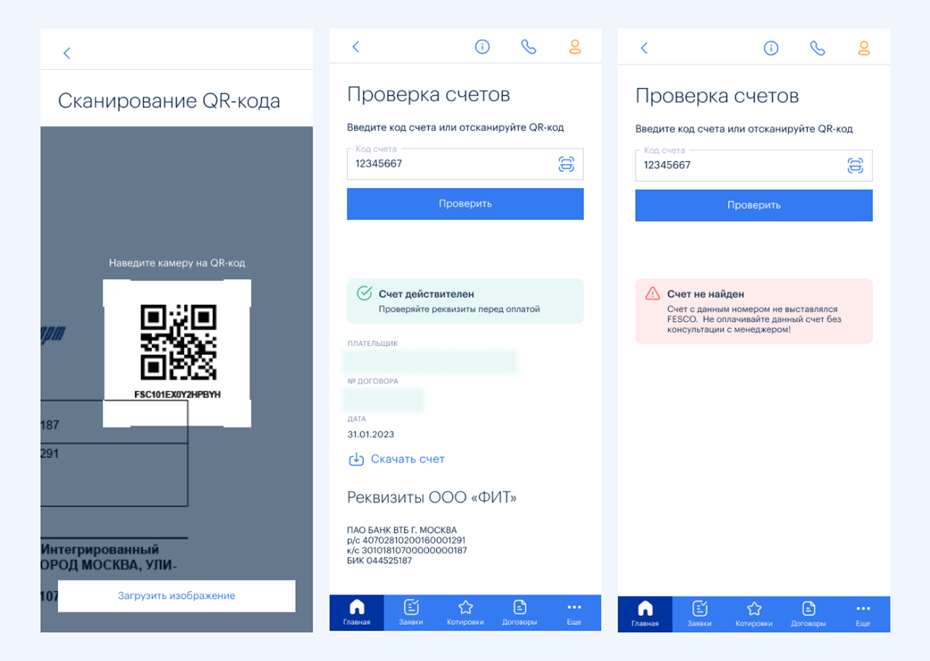Focus Код счета field on right screen

coord(753,166)
